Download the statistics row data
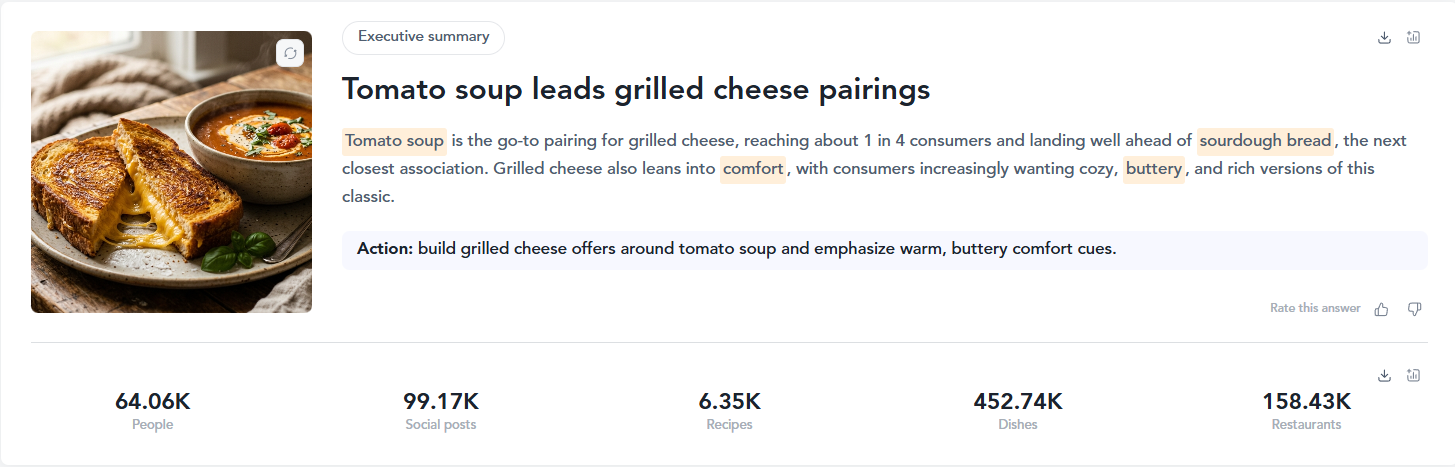The width and height of the screenshot is (1455, 467). tap(1384, 375)
